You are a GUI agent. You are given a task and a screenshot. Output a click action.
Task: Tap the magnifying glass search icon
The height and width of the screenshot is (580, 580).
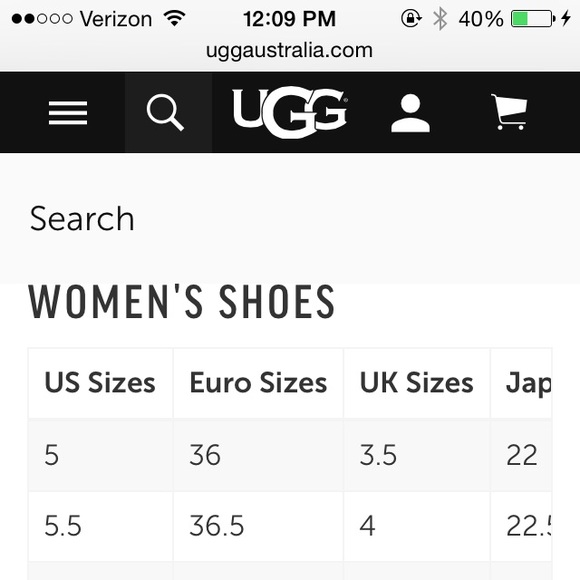(x=165, y=112)
